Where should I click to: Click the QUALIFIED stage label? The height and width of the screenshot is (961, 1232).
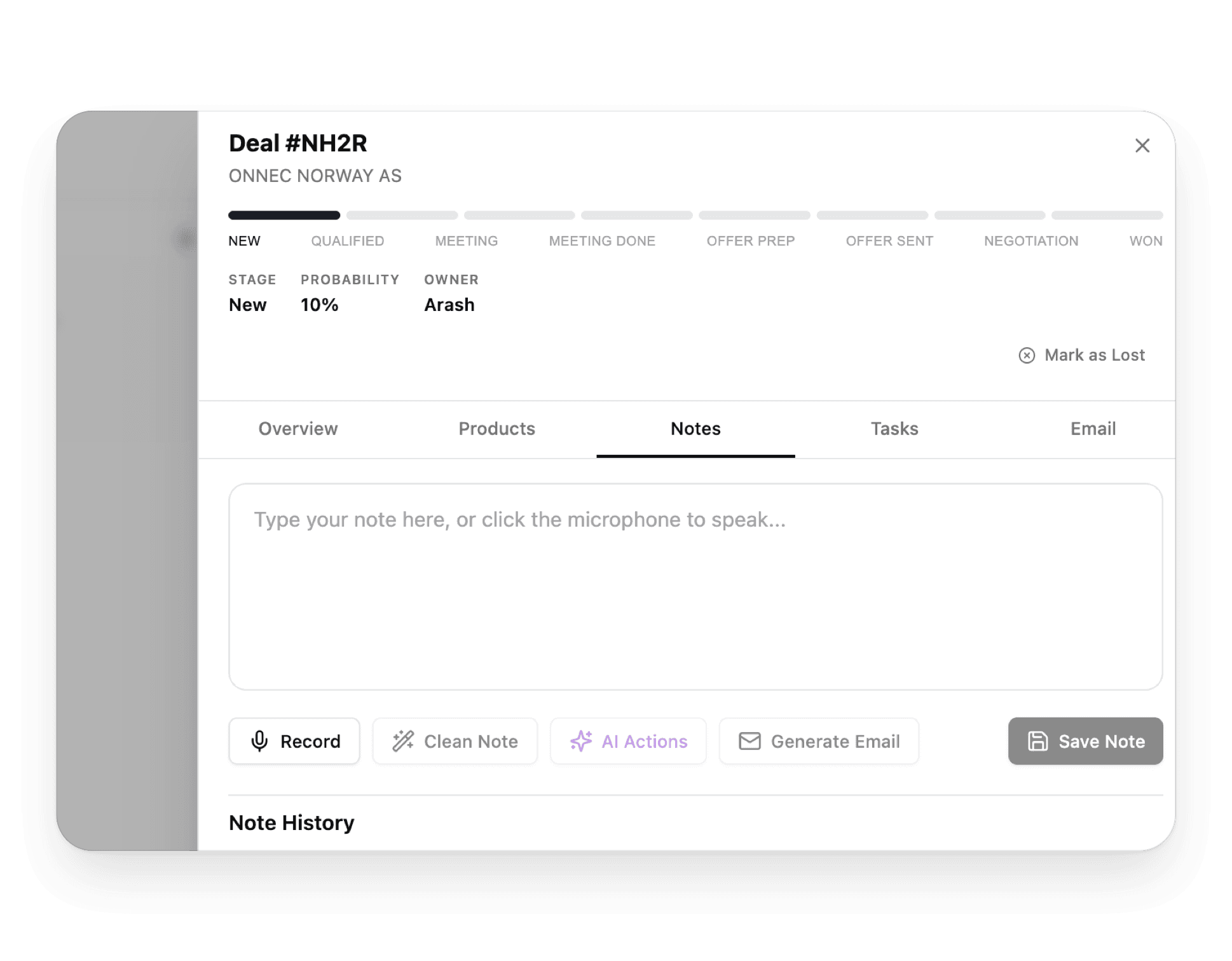pyautogui.click(x=348, y=241)
